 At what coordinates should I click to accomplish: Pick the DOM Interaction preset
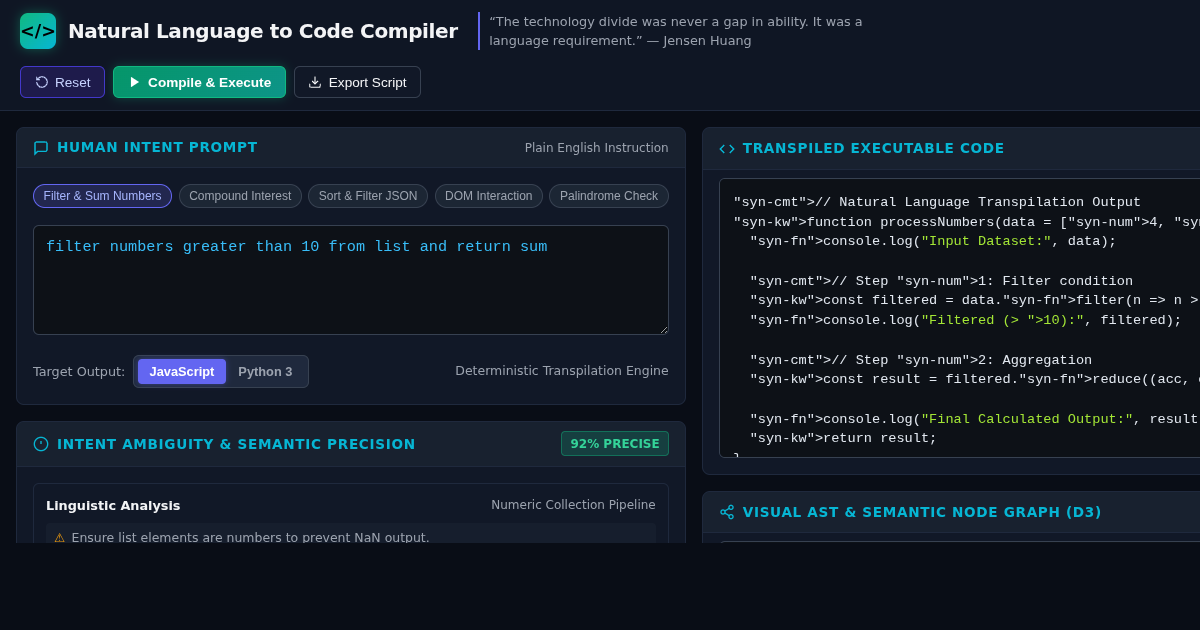point(489,196)
